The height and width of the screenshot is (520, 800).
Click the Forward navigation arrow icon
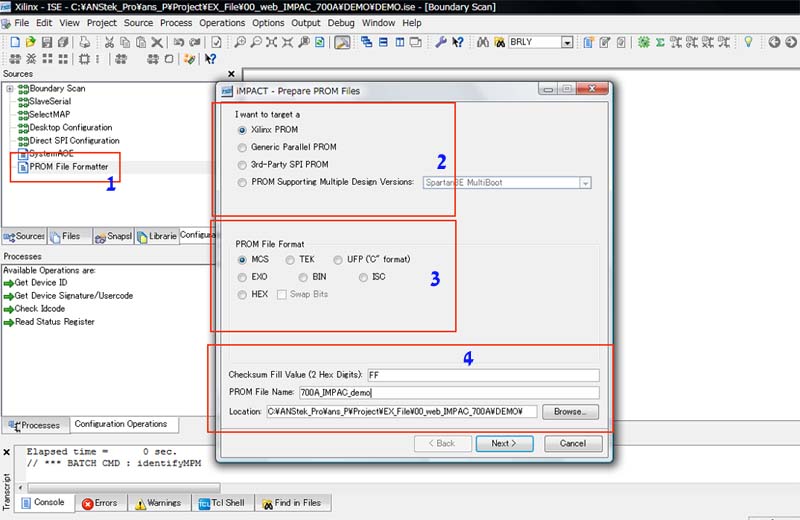click(790, 42)
